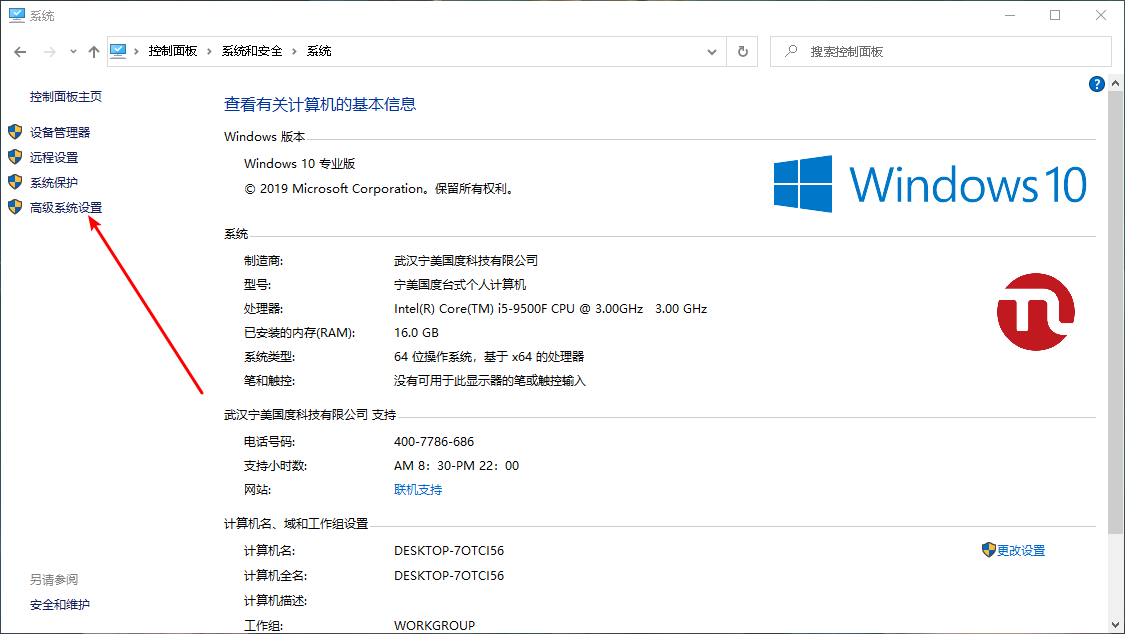This screenshot has width=1125, height=634.
Task: Click 更改设置 beside computer name
Action: 1020,550
